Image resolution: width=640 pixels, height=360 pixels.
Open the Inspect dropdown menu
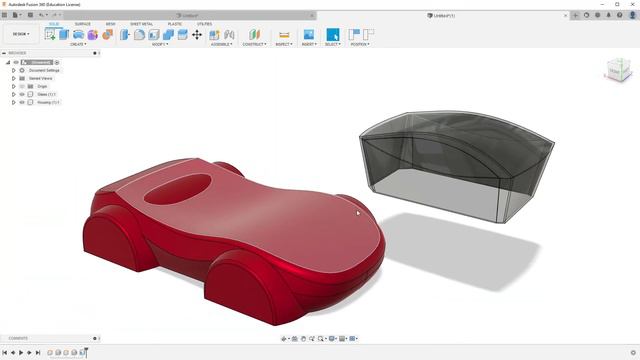tap(284, 44)
